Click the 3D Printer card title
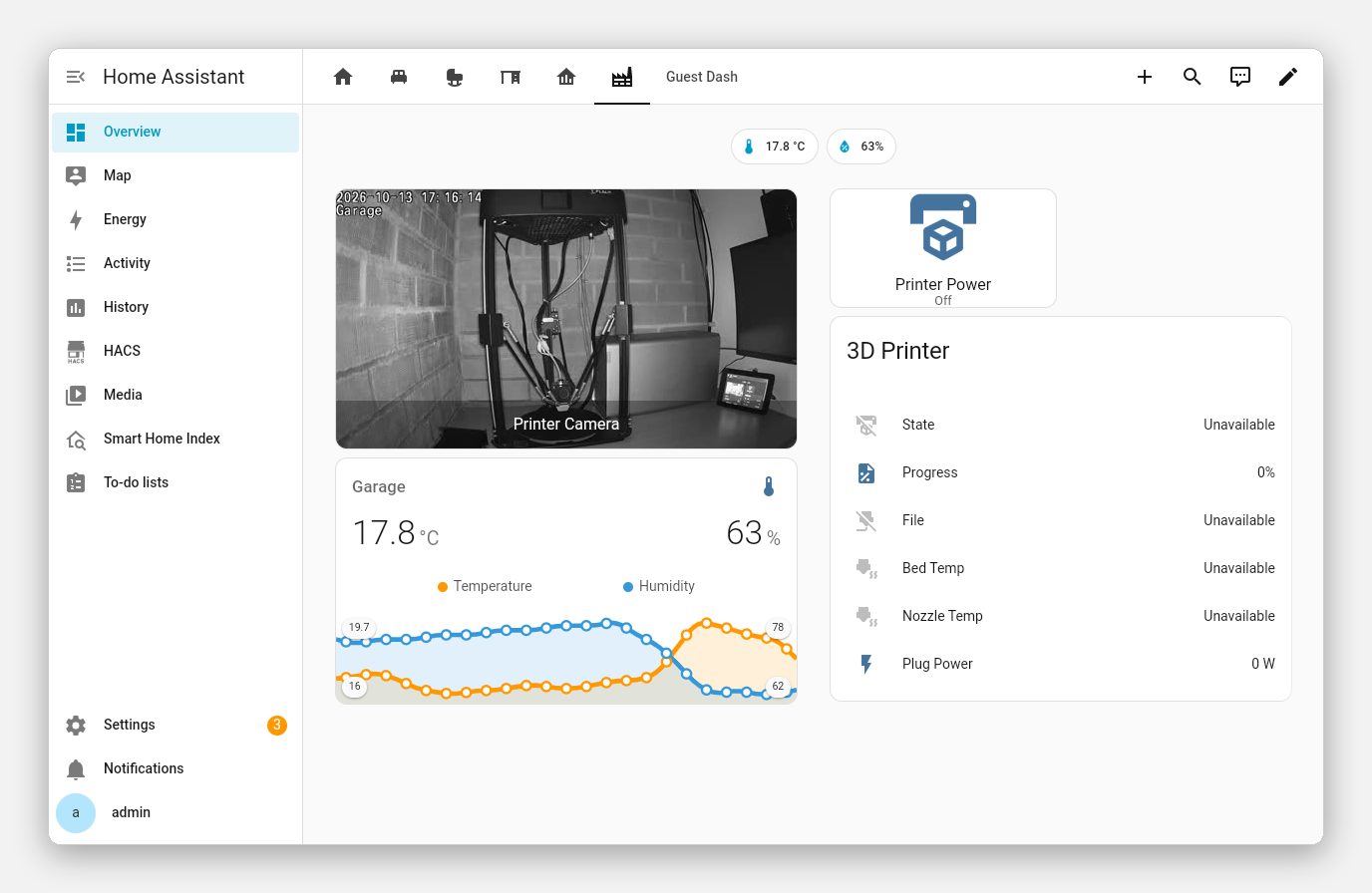Image resolution: width=1372 pixels, height=893 pixels. 897,351
